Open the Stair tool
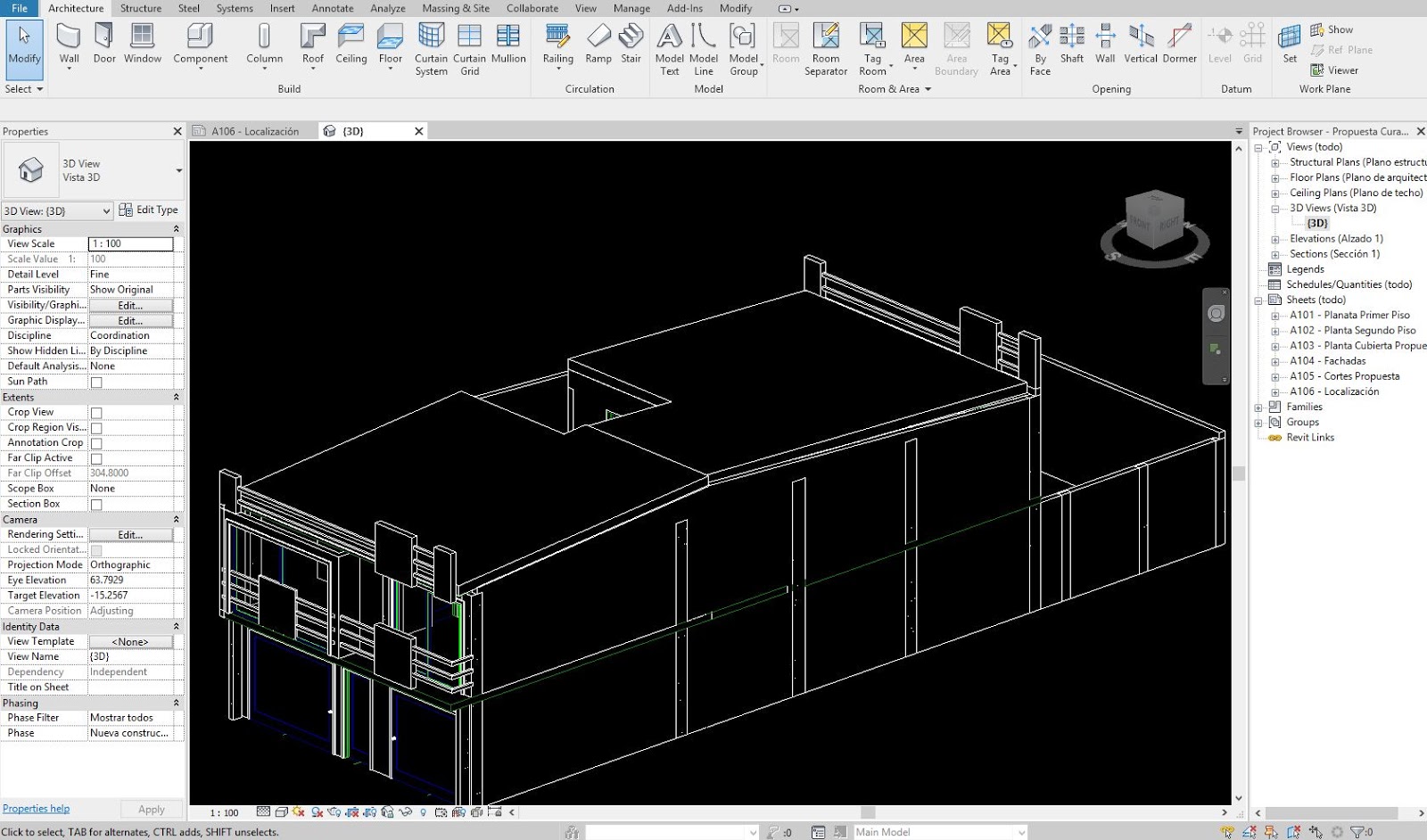 (x=631, y=45)
